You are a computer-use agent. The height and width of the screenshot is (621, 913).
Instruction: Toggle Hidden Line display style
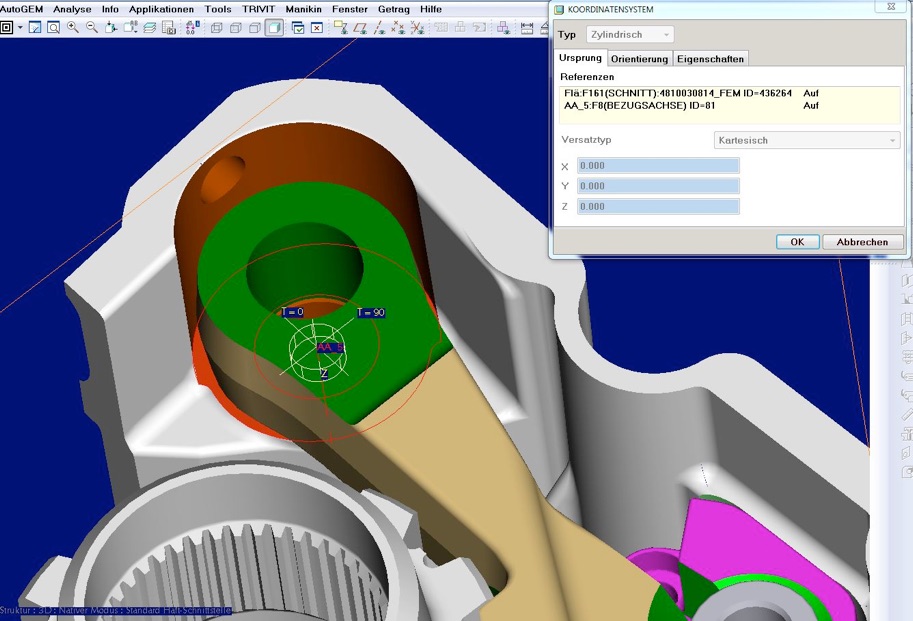pos(236,27)
